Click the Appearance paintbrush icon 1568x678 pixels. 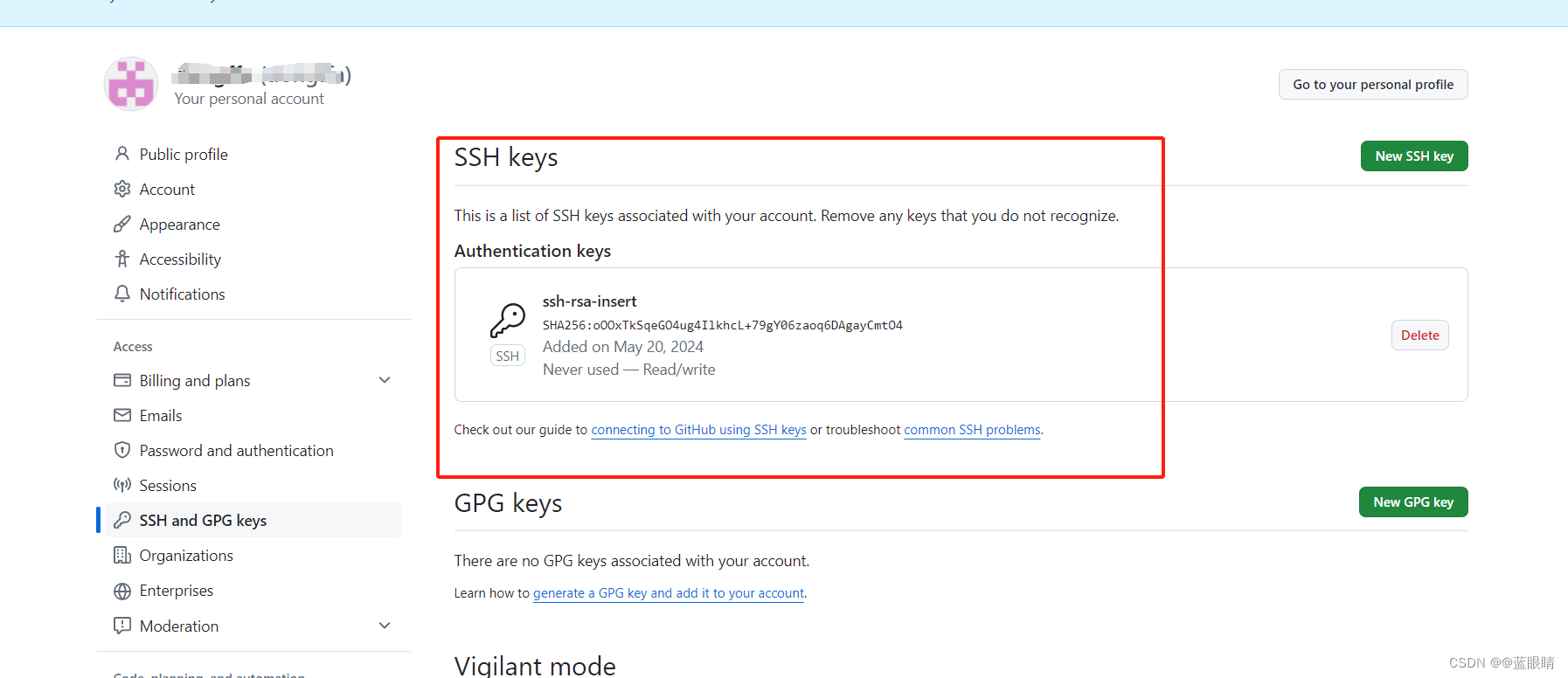tap(122, 224)
